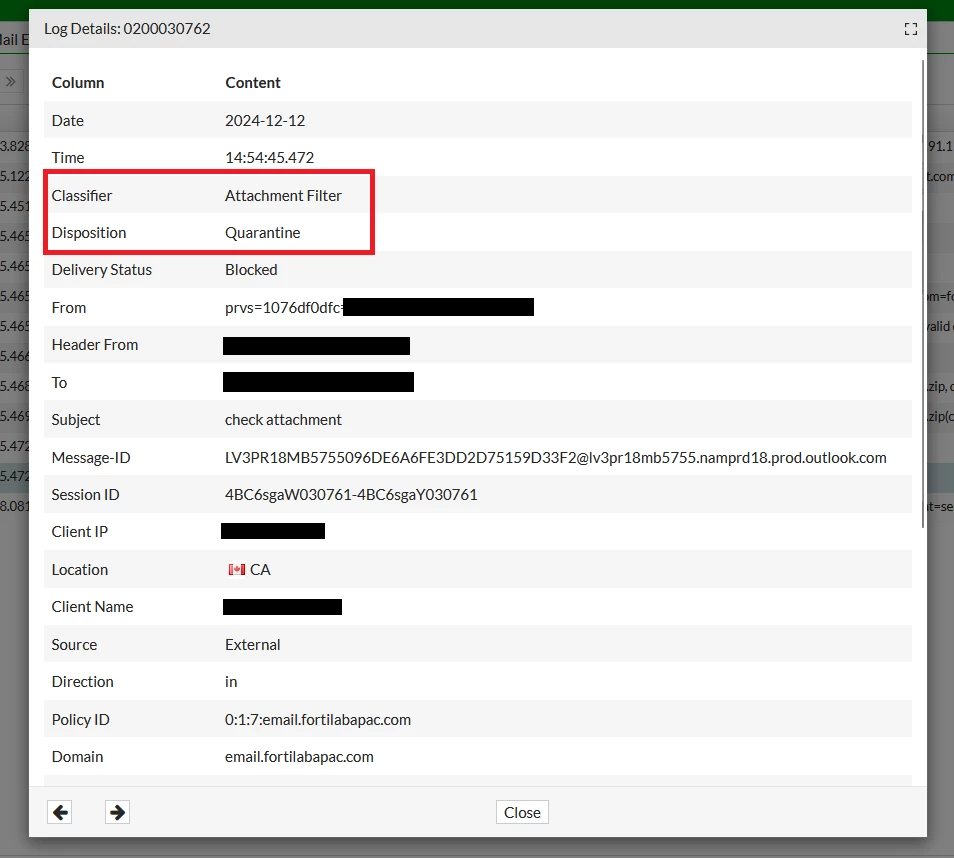Go to the next log entry arrow
This screenshot has width=954, height=858.
pos(117,812)
